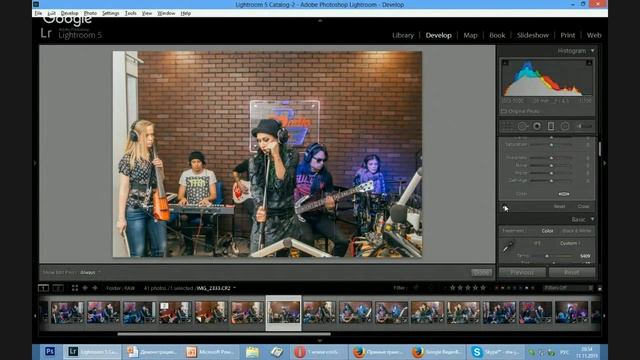Collapse the filmstrip with bottom arrow

coord(320,340)
